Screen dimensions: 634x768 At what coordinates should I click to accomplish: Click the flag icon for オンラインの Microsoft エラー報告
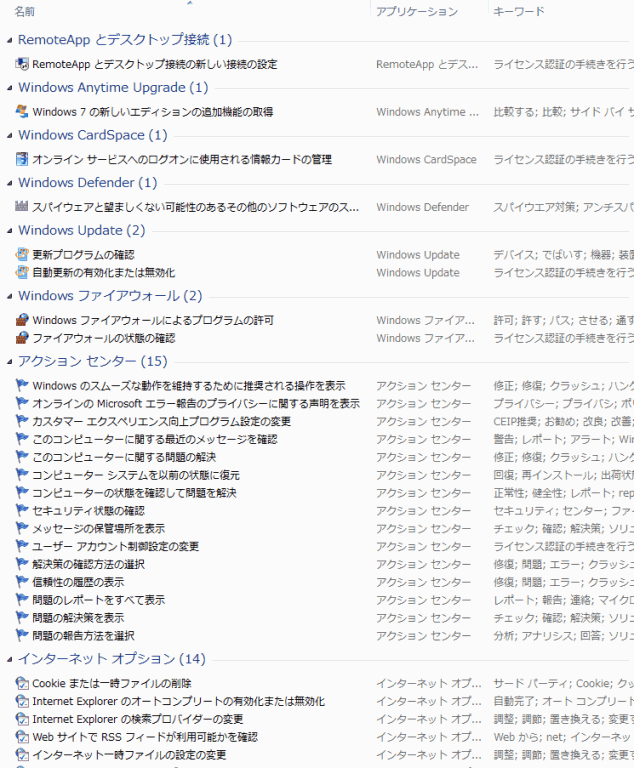22,403
